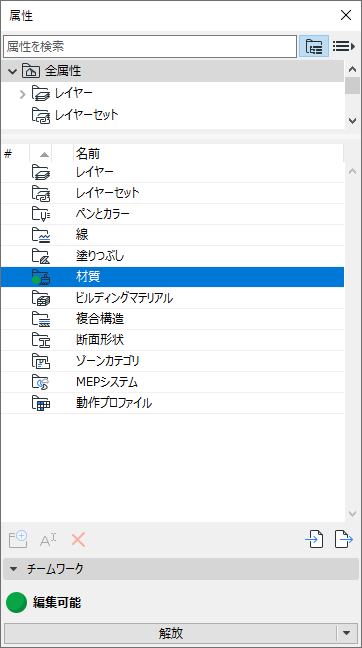Click the 属性を検索 search field
The height and width of the screenshot is (648, 362).
[x=150, y=46]
